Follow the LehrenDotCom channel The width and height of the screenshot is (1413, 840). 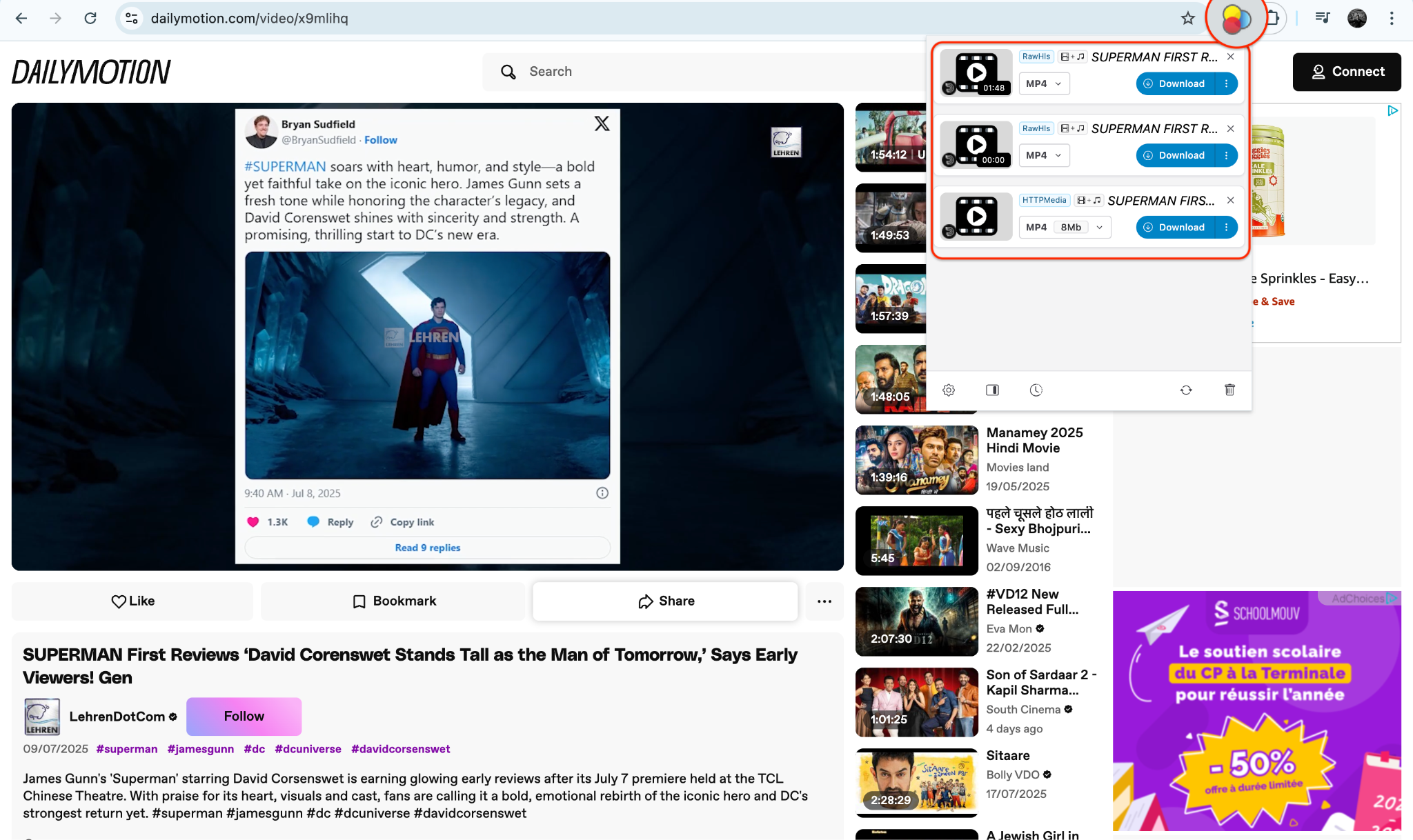click(x=244, y=716)
